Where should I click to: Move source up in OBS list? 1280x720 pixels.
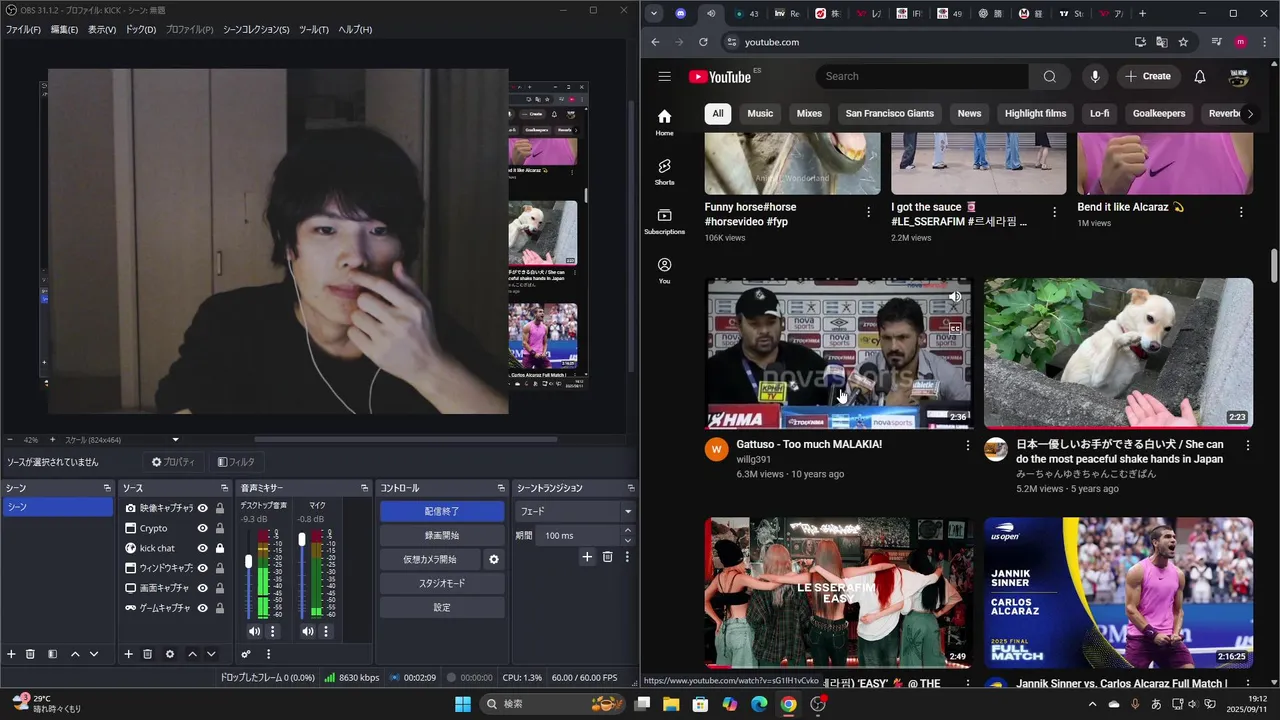click(192, 654)
